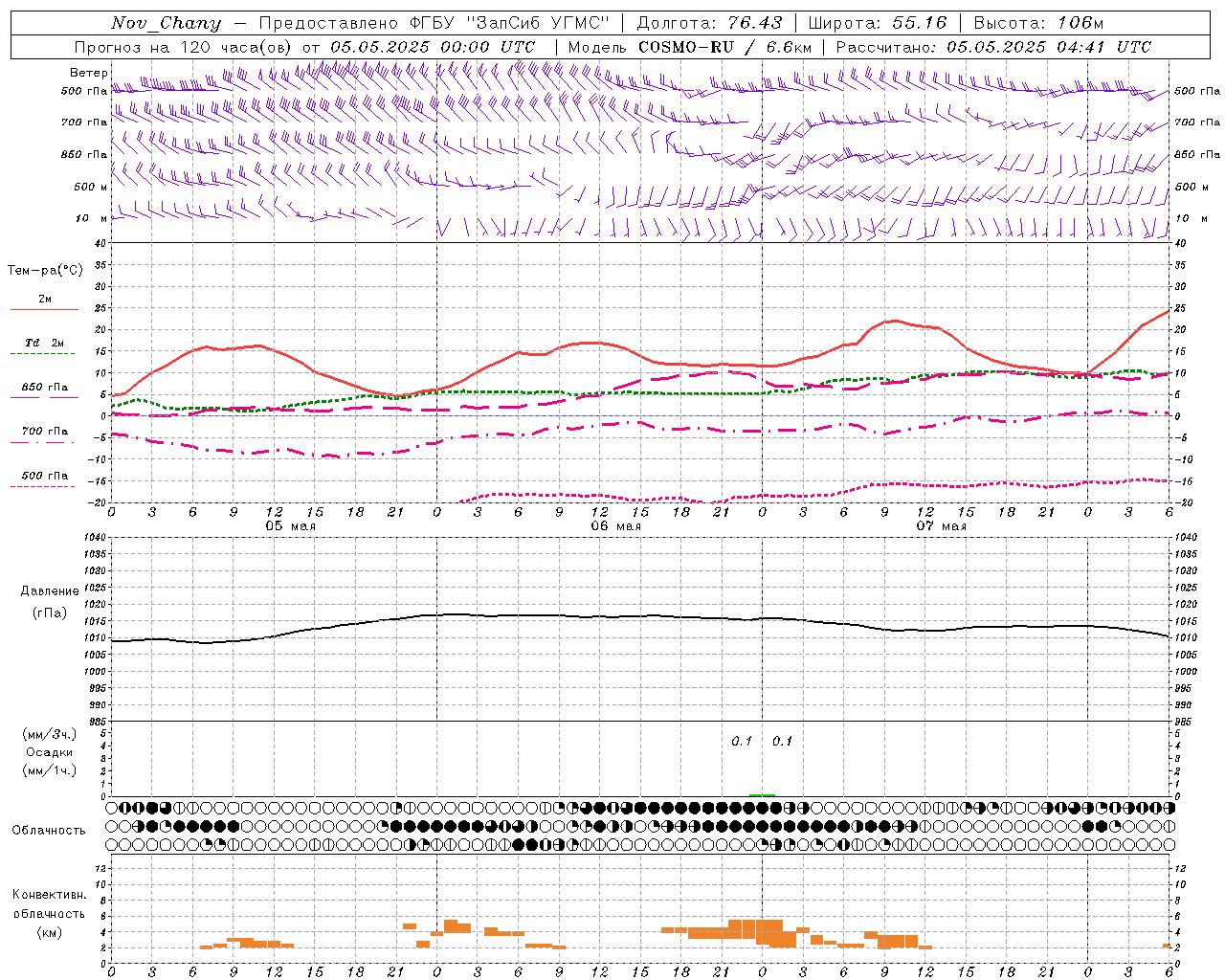Select the 'Тем-ра(°C)' temperature panel label
Image resolution: width=1225 pixels, height=980 pixels.
coord(45,271)
